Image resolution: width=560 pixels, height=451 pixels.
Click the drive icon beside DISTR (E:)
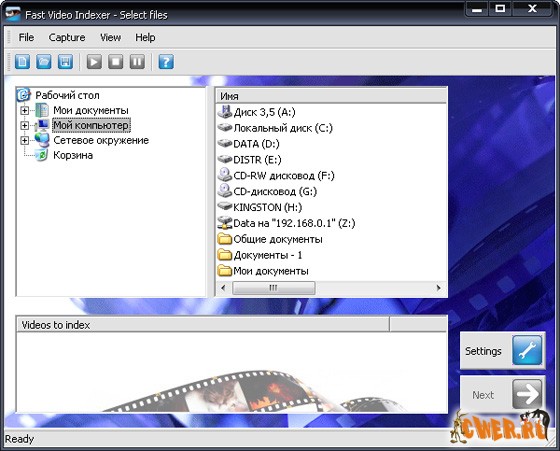[225, 159]
